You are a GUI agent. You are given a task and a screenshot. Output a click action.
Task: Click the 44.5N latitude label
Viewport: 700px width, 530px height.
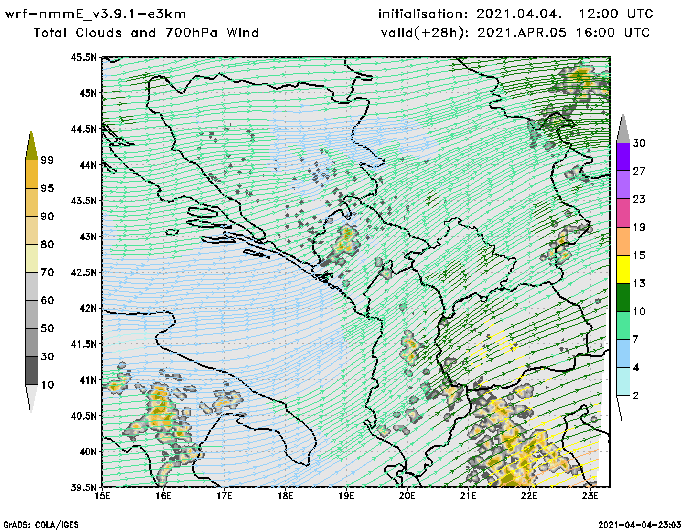point(83,129)
